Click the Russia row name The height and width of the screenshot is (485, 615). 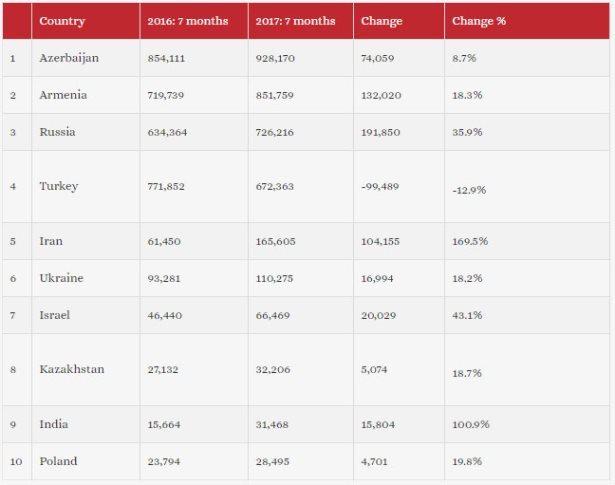tap(58, 132)
